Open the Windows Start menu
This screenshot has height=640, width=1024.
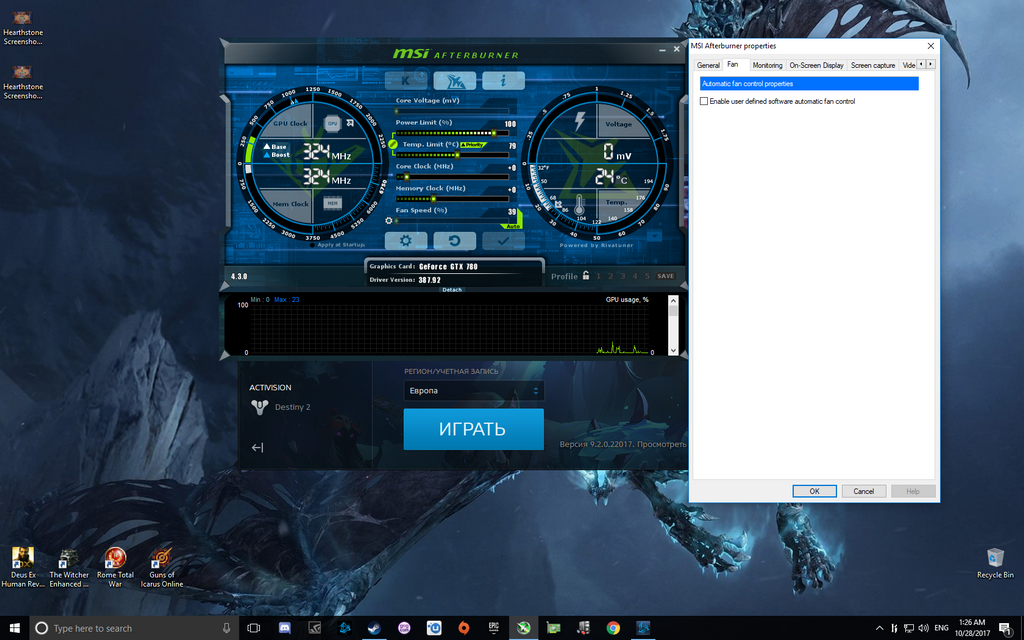14,628
